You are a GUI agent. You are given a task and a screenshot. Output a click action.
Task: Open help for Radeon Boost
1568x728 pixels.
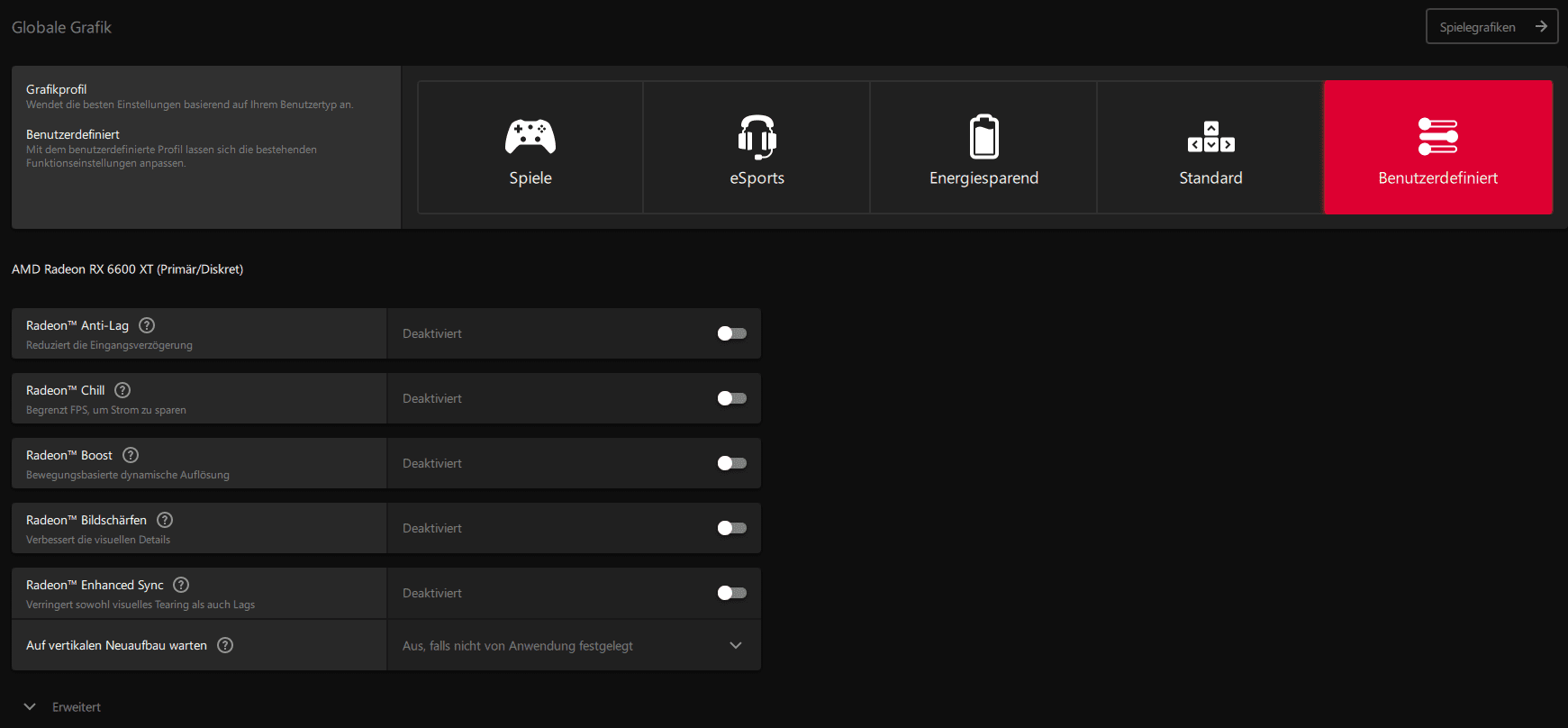131,455
